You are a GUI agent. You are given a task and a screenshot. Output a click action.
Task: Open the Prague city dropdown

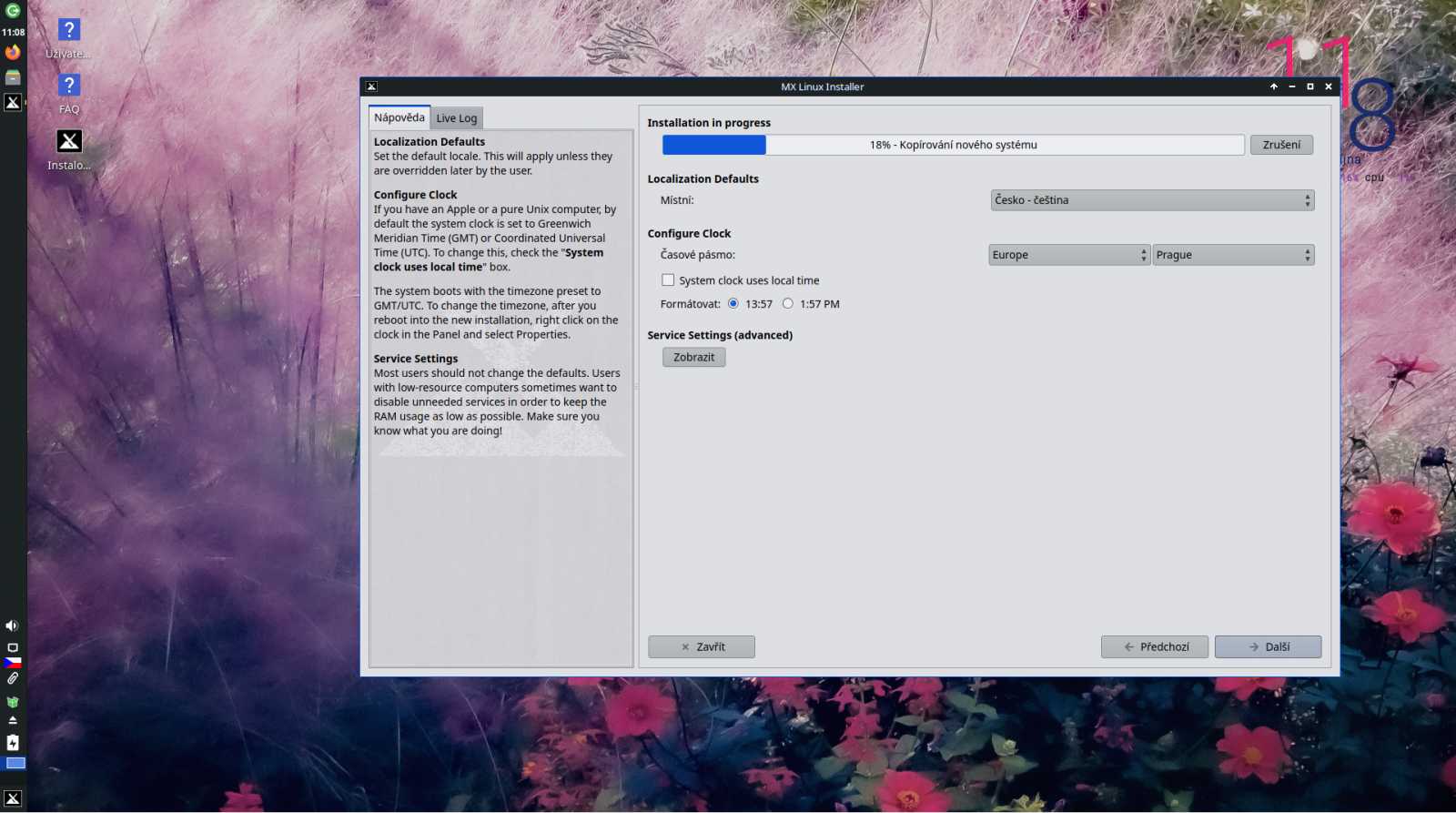(1234, 255)
